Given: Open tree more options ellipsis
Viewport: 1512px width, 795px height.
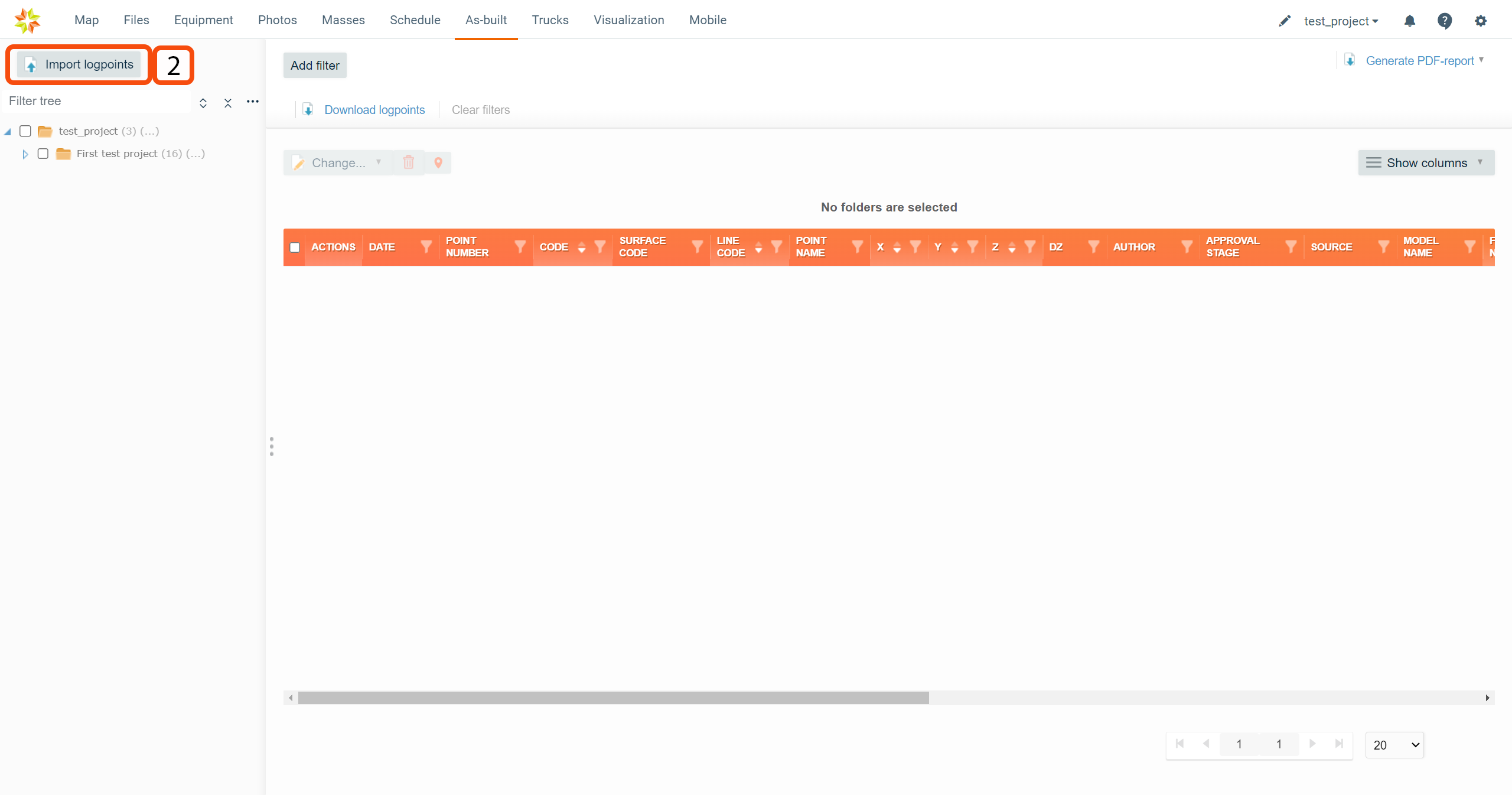Looking at the screenshot, I should pyautogui.click(x=253, y=102).
